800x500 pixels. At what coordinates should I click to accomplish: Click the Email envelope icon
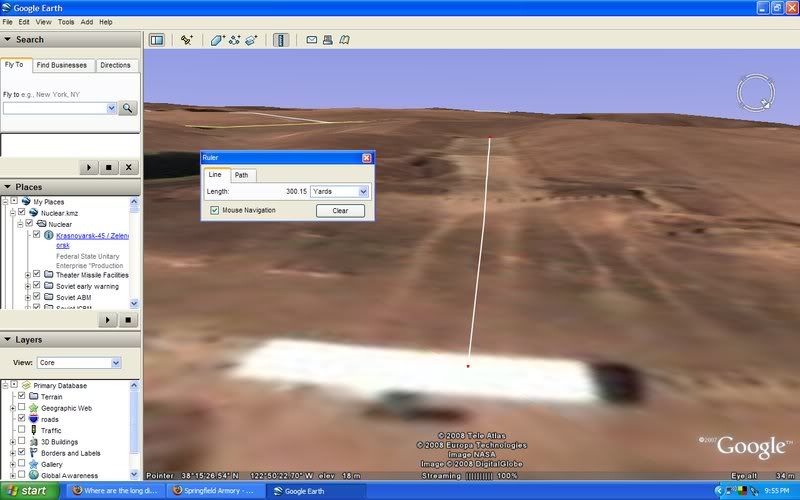(311, 40)
